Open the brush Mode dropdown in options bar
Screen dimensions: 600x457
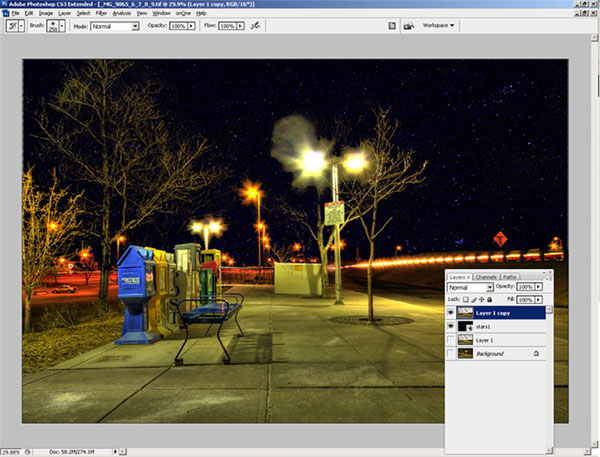[116, 25]
